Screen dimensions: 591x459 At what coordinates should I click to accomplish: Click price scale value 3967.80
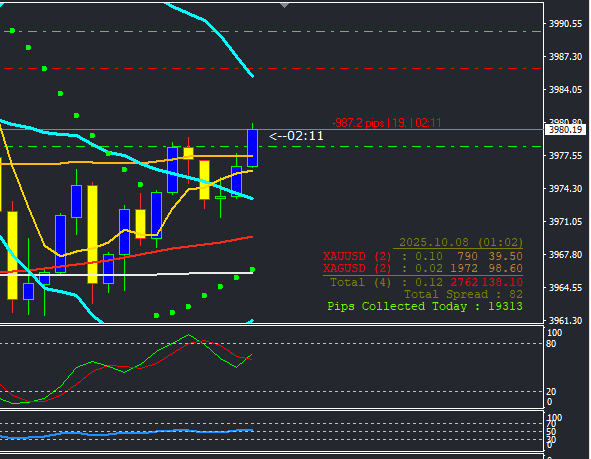click(x=565, y=255)
